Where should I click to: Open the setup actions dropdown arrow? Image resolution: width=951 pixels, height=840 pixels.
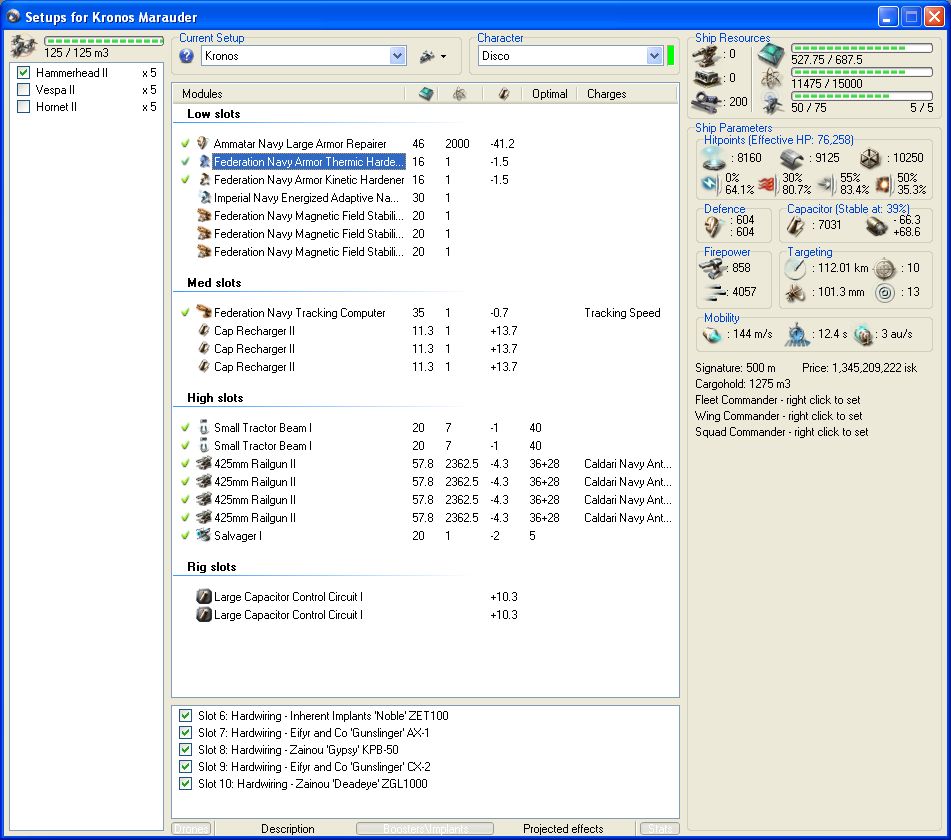(443, 56)
